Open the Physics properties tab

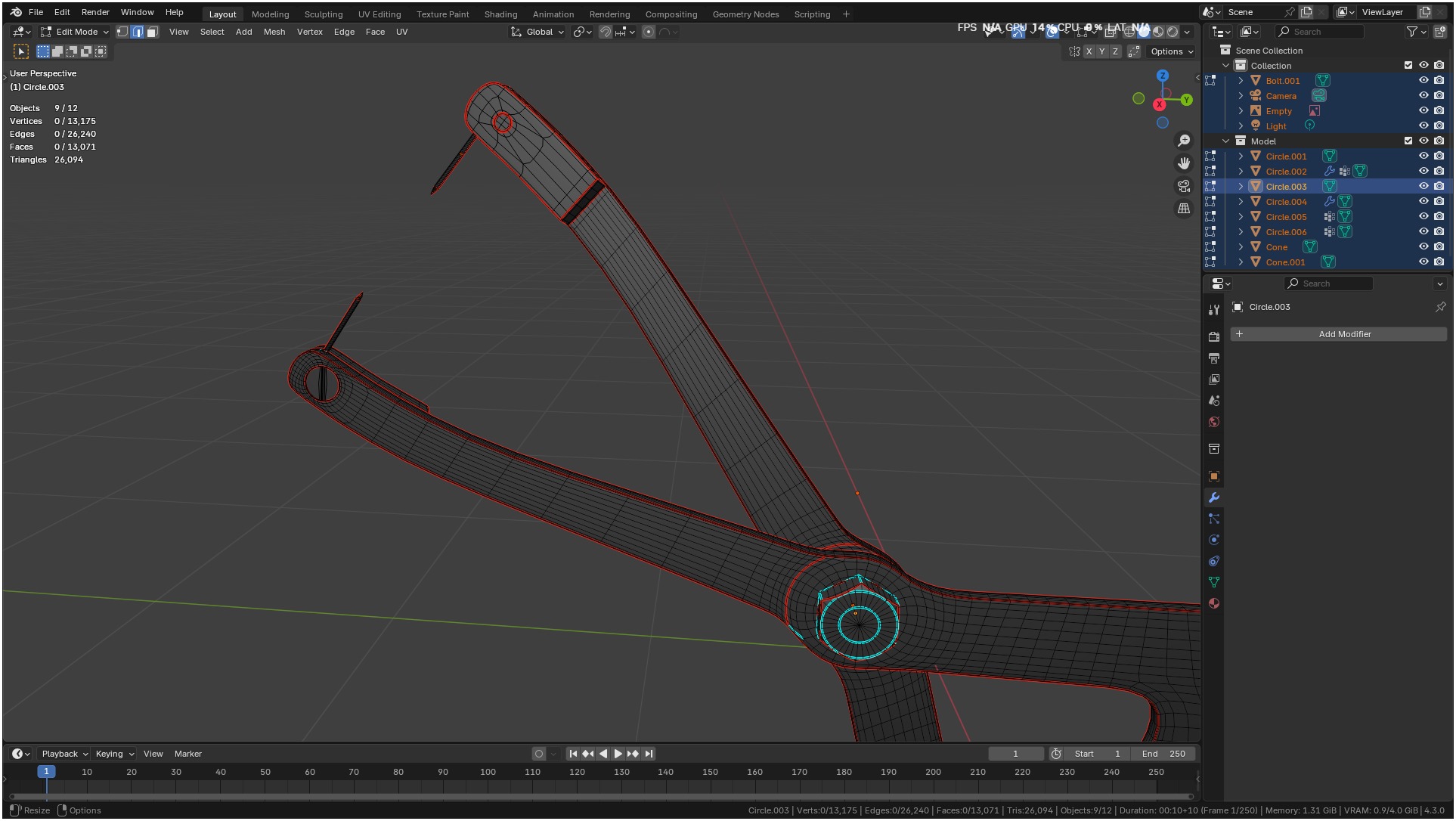[1214, 540]
